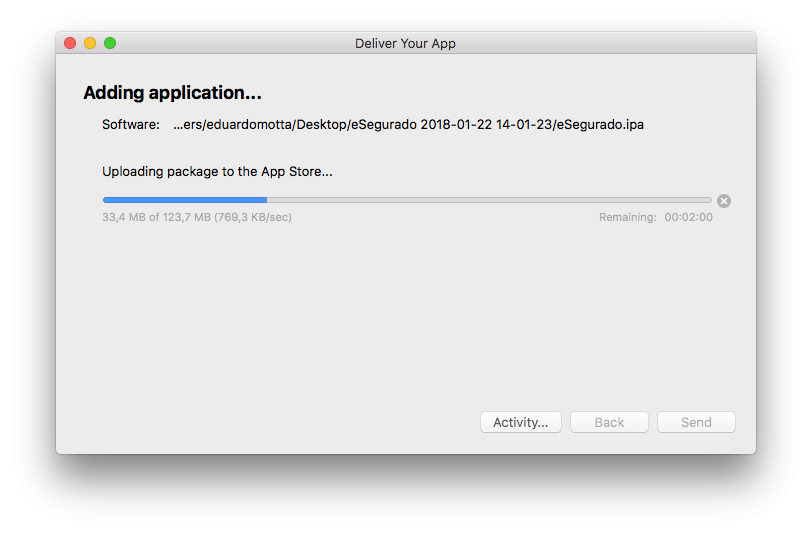The image size is (812, 534).
Task: Click the "Adding application..." heading
Action: click(172, 93)
